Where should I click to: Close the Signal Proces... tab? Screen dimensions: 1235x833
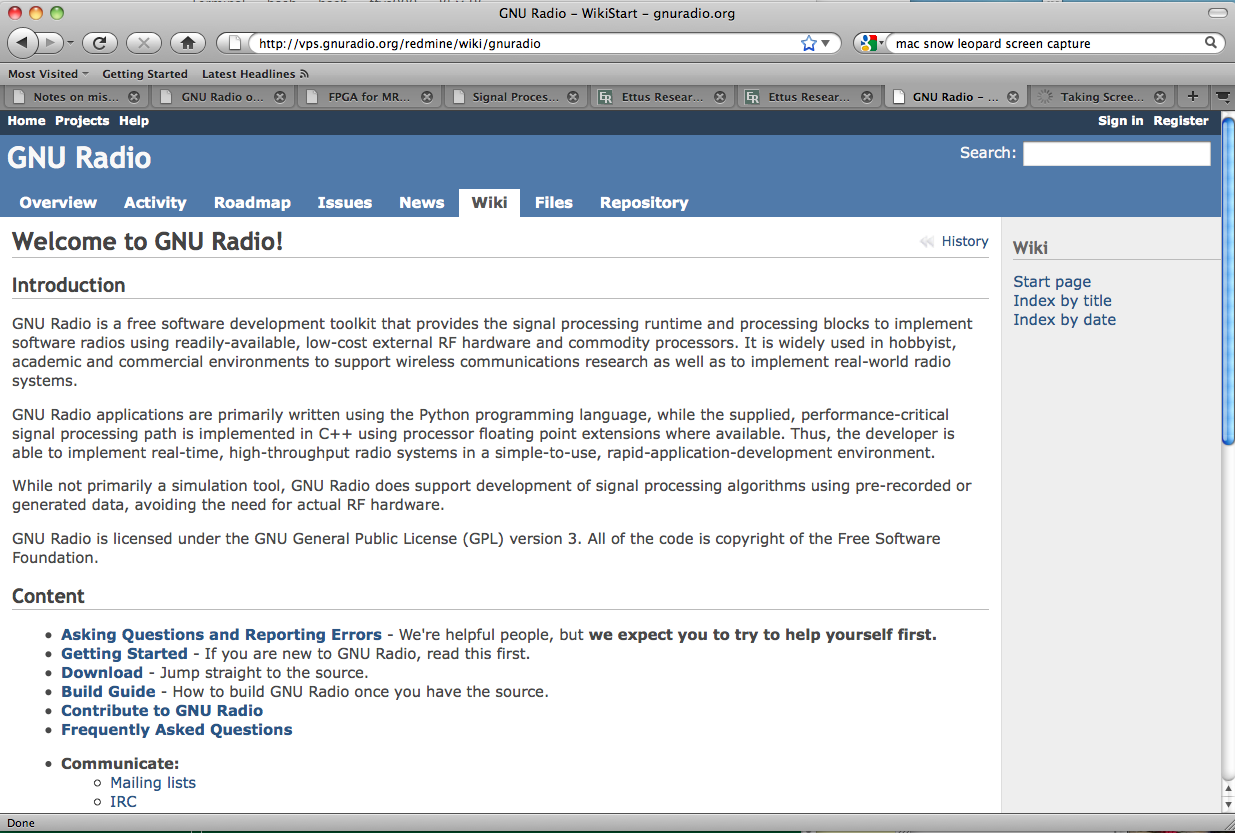573,97
